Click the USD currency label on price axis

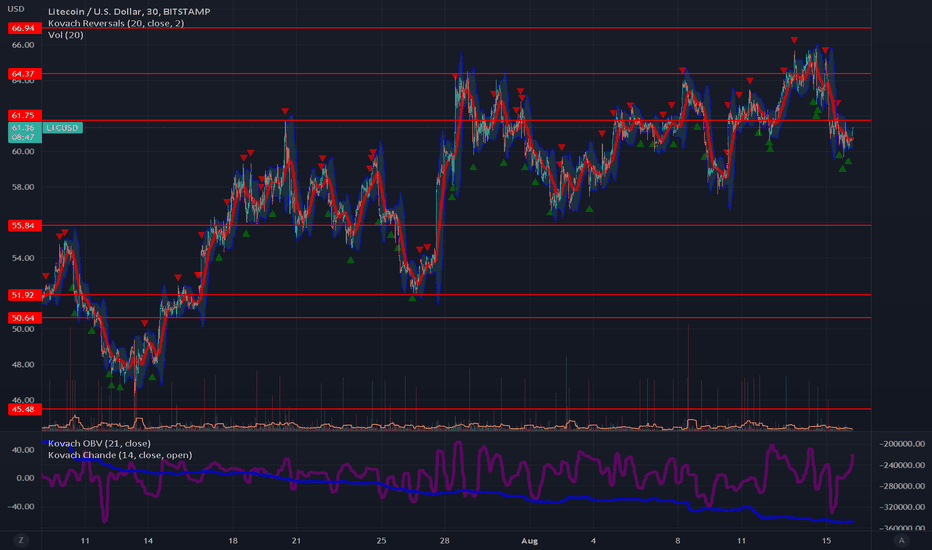pyautogui.click(x=15, y=9)
